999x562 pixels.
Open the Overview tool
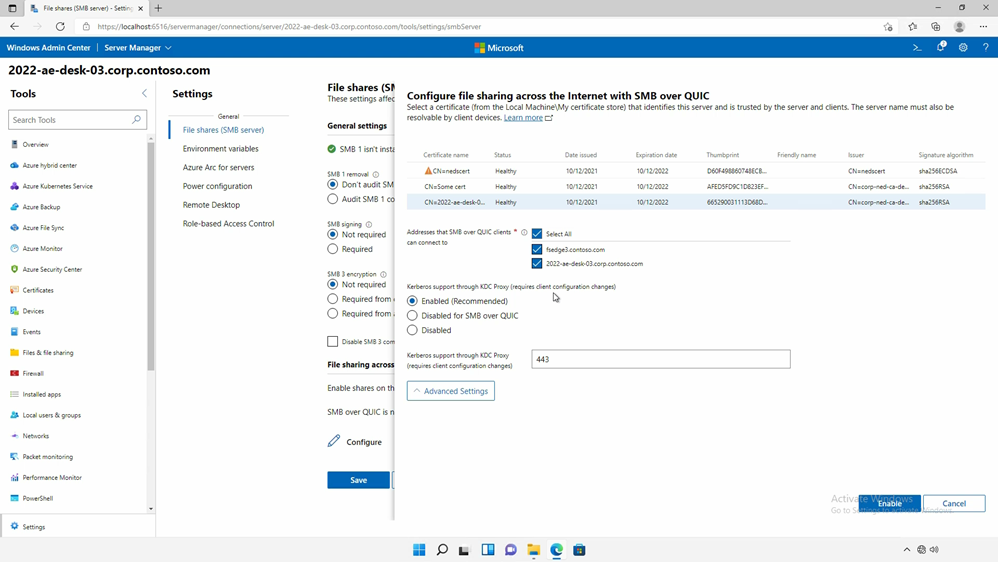pos(35,145)
